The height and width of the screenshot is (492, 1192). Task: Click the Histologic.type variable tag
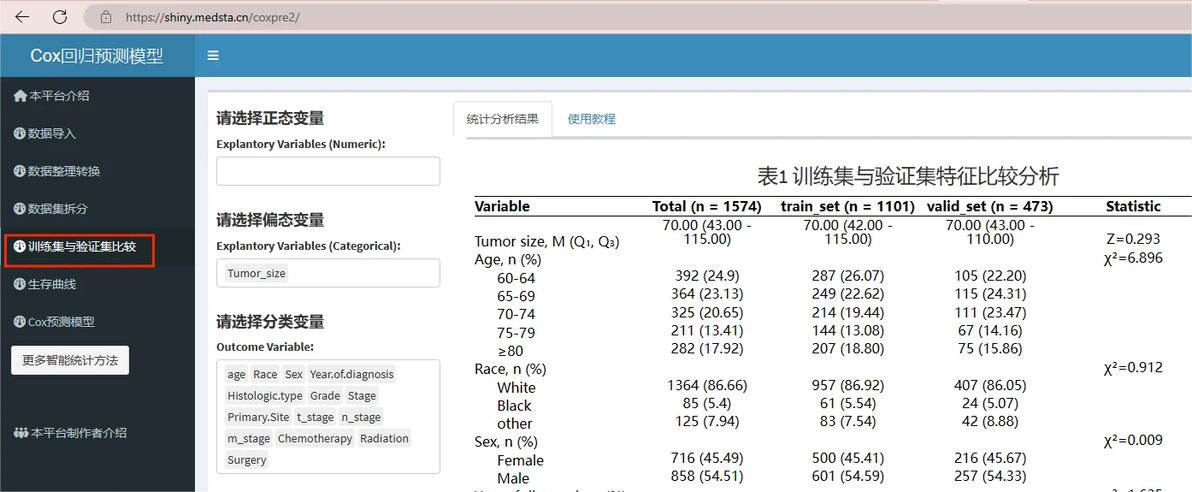(x=265, y=396)
